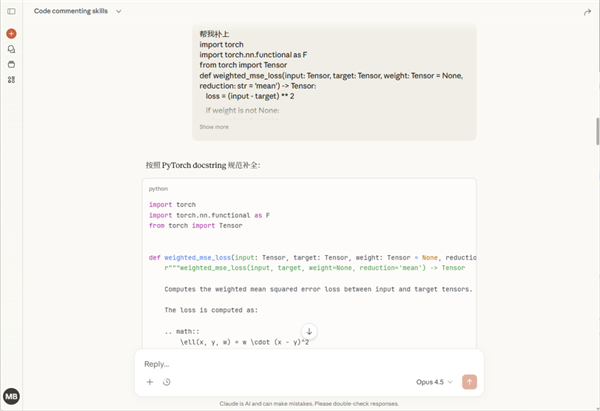Open the Chats list icon
Viewport: 600px width, 411px height.
click(11, 48)
